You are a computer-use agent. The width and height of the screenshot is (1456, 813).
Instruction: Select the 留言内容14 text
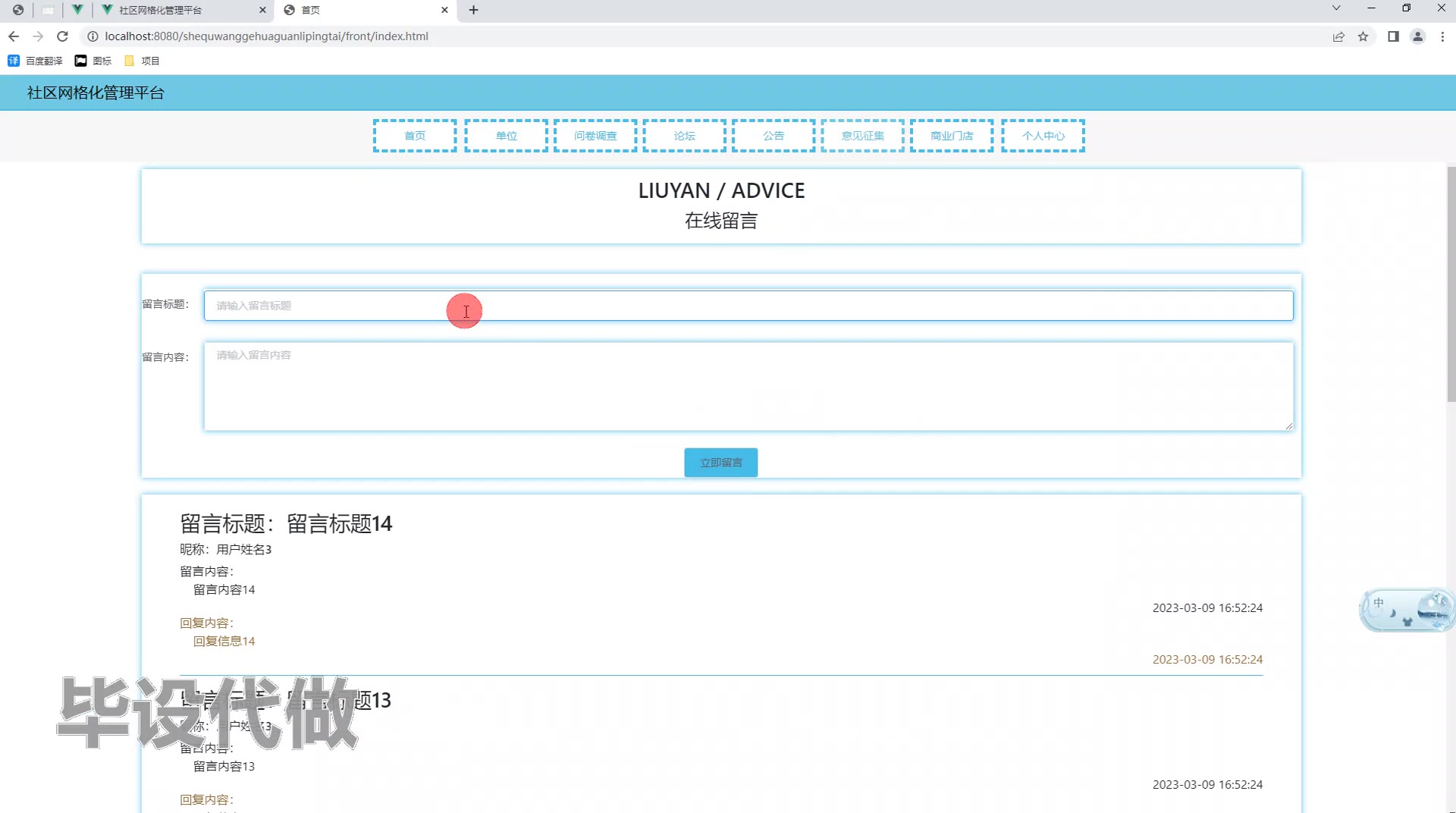pos(224,589)
